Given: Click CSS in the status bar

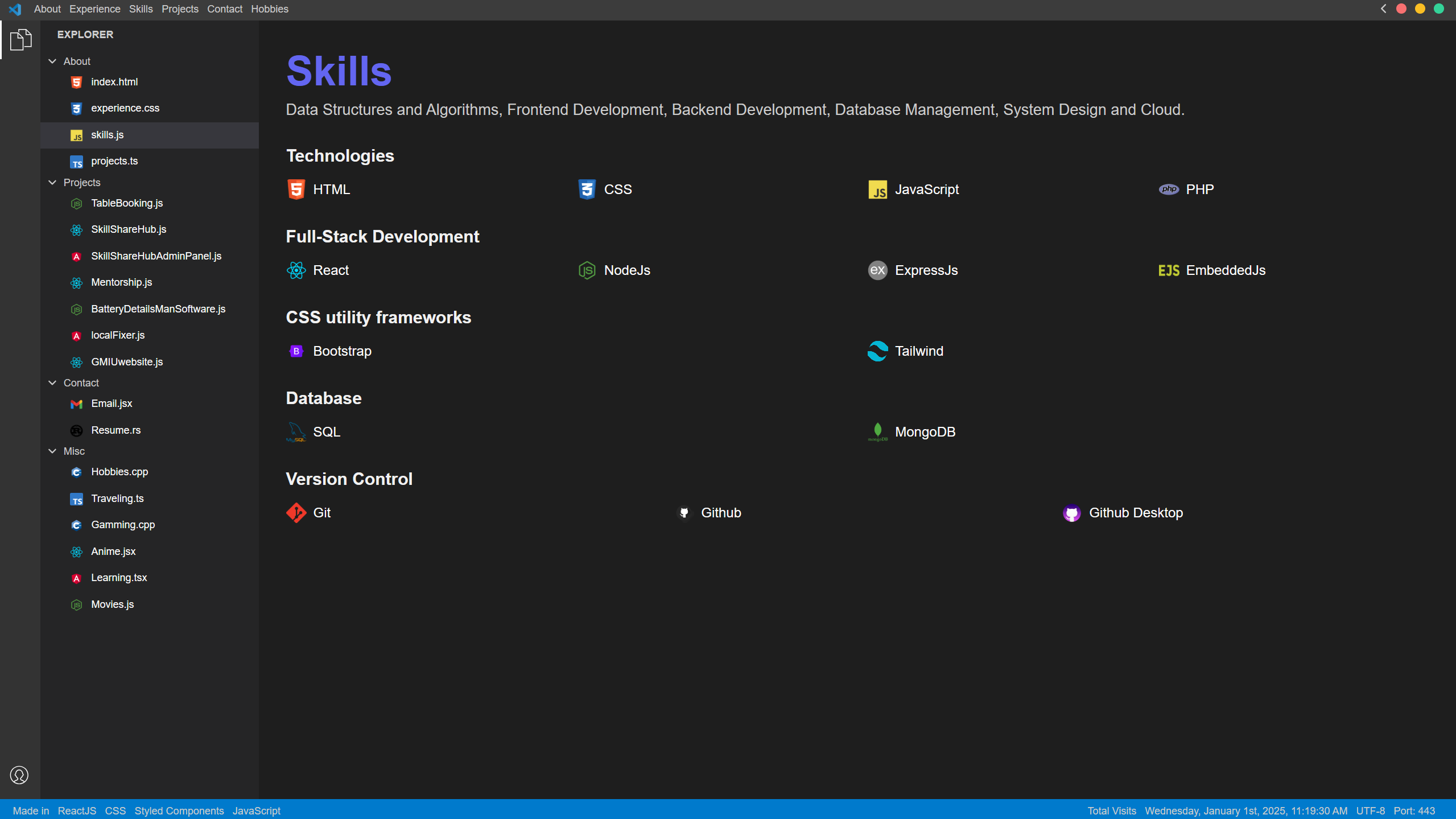Looking at the screenshot, I should (x=116, y=810).
